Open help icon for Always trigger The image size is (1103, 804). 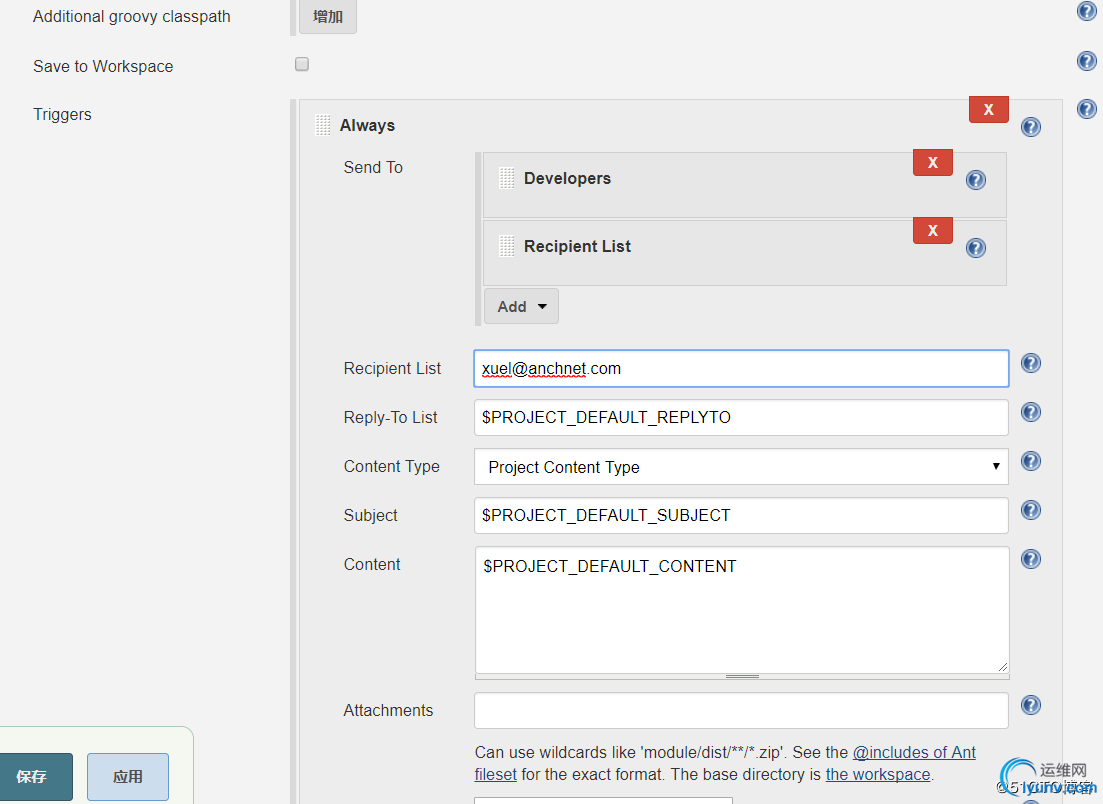point(1031,127)
